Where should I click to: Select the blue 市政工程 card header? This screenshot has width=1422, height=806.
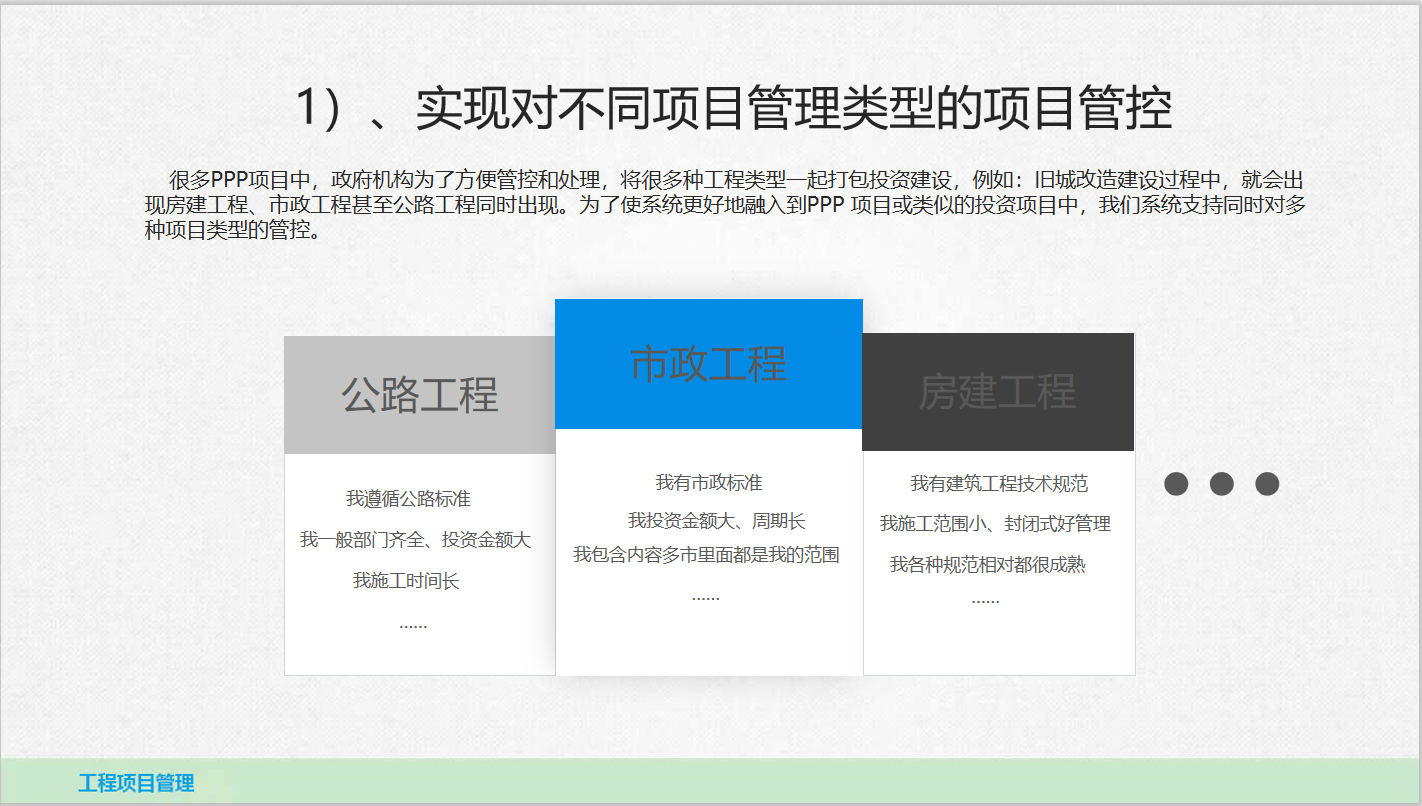[x=708, y=364]
